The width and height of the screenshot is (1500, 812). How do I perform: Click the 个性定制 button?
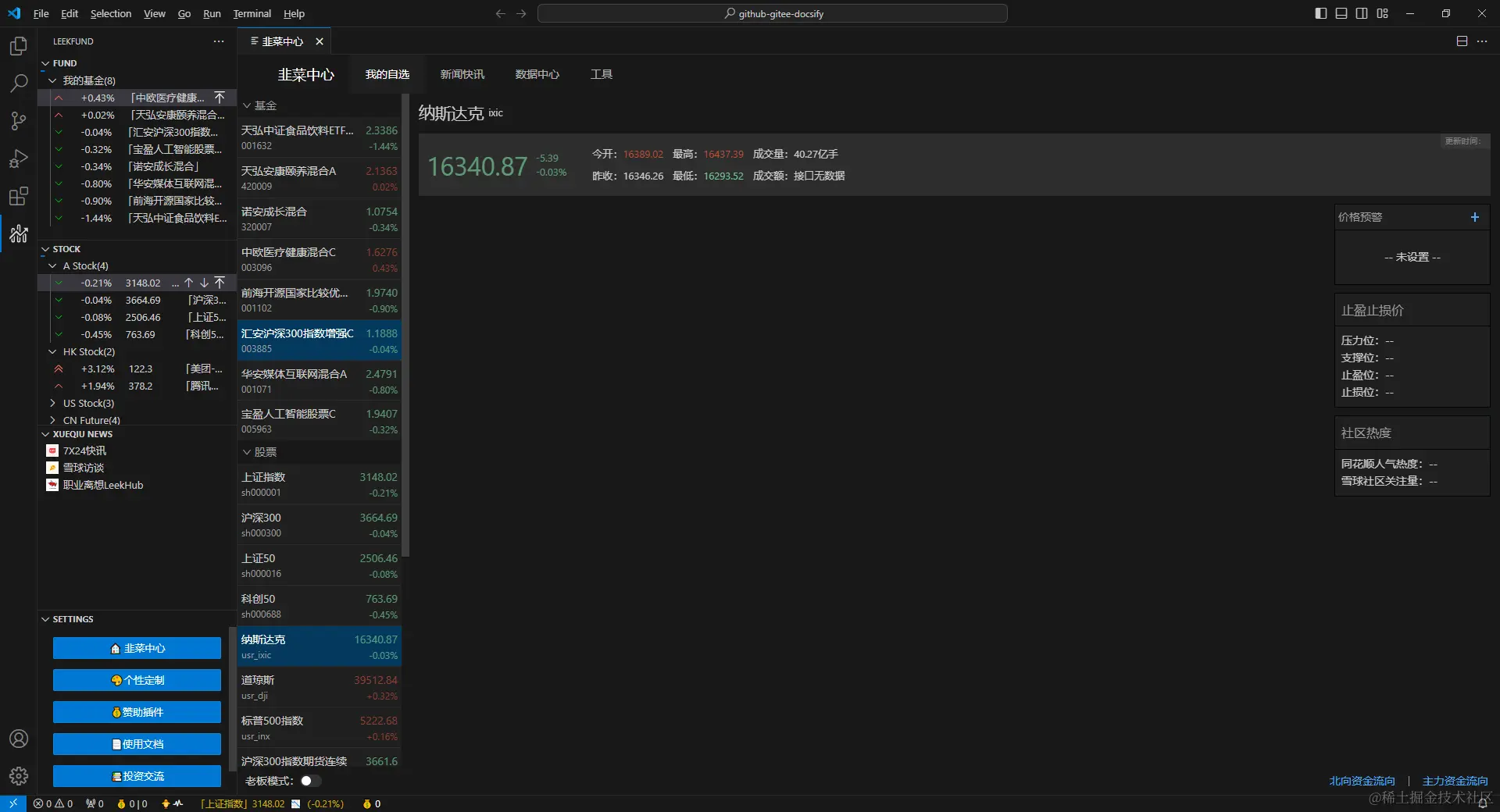tap(137, 680)
